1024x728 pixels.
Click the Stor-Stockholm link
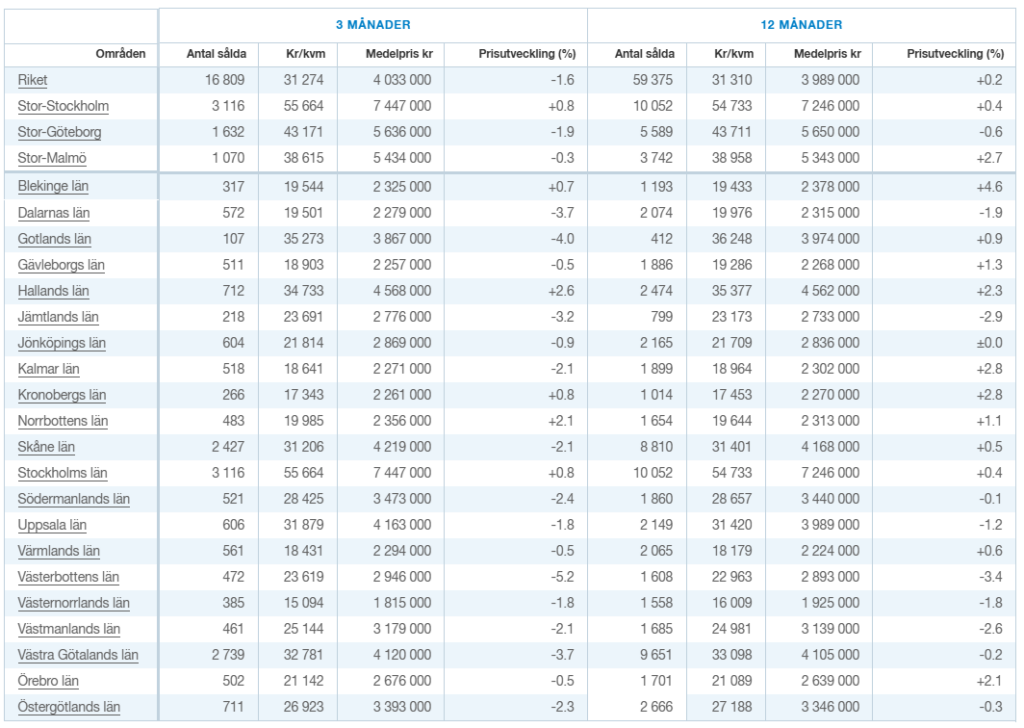click(x=63, y=106)
